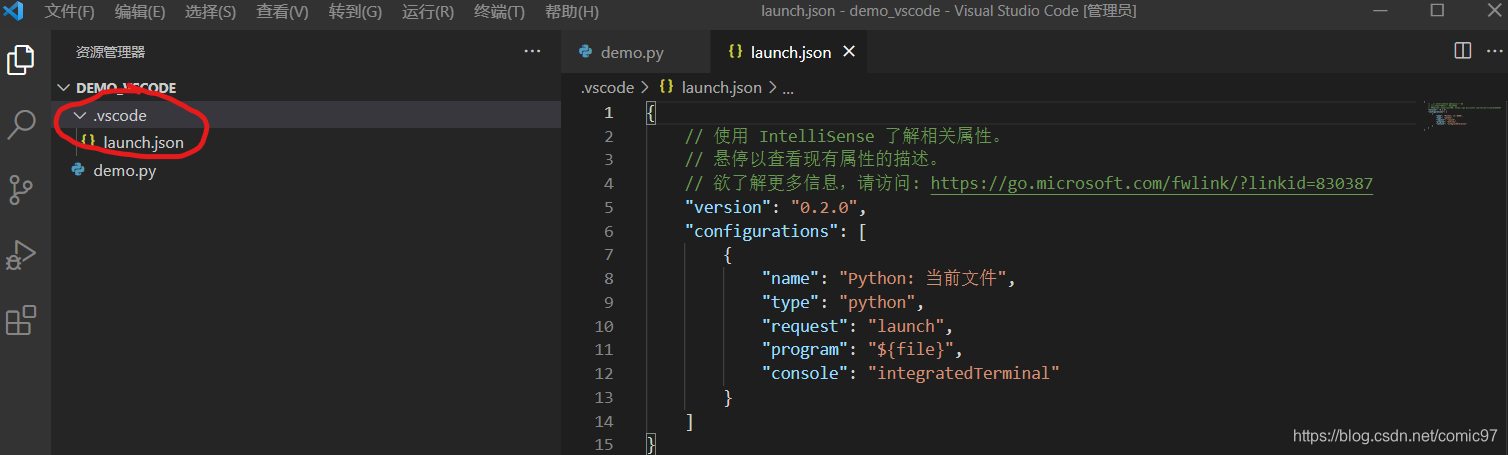Click the "0.2.0" version value

point(824,207)
